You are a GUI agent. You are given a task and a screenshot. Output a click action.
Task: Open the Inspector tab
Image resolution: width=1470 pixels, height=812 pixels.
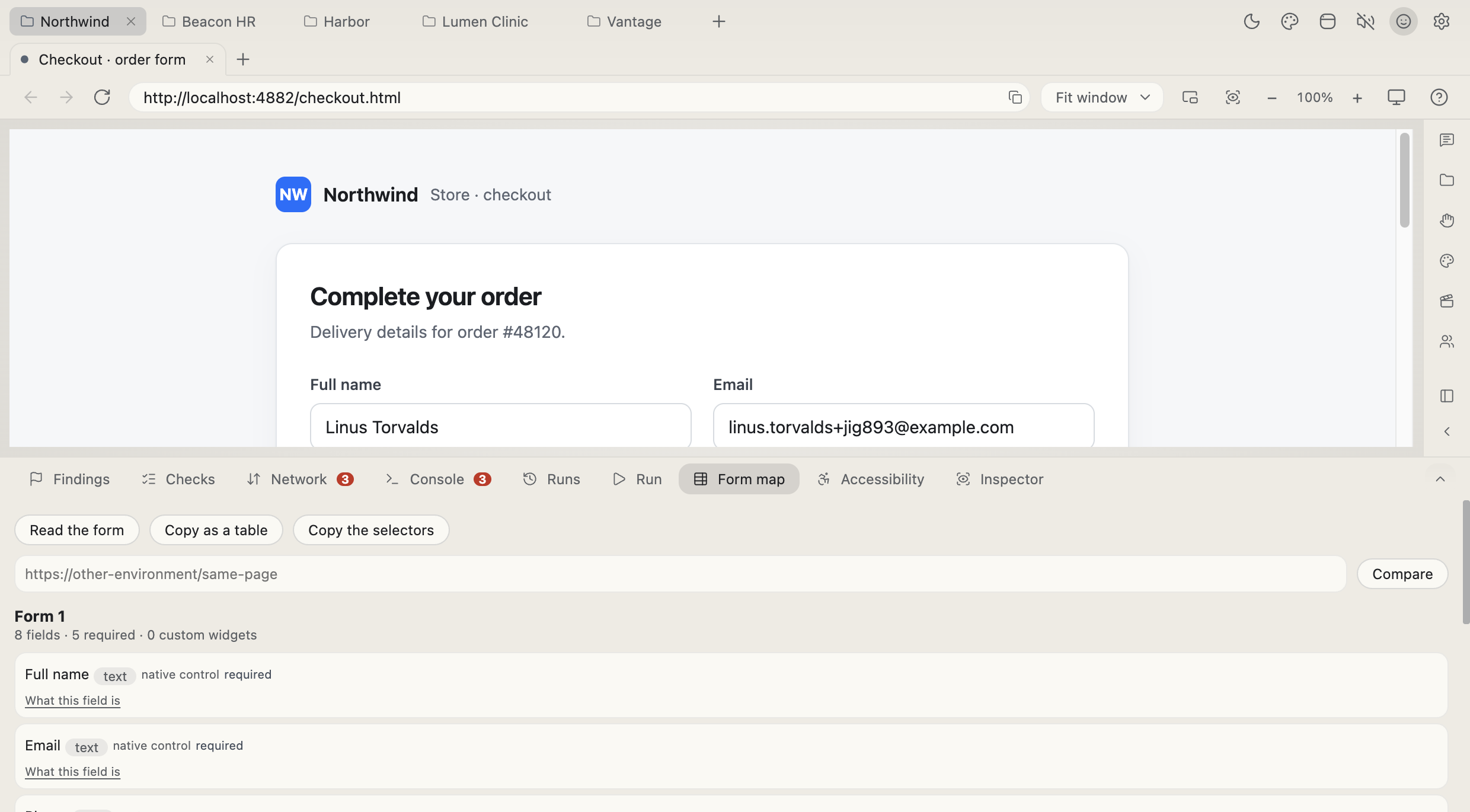click(1000, 479)
